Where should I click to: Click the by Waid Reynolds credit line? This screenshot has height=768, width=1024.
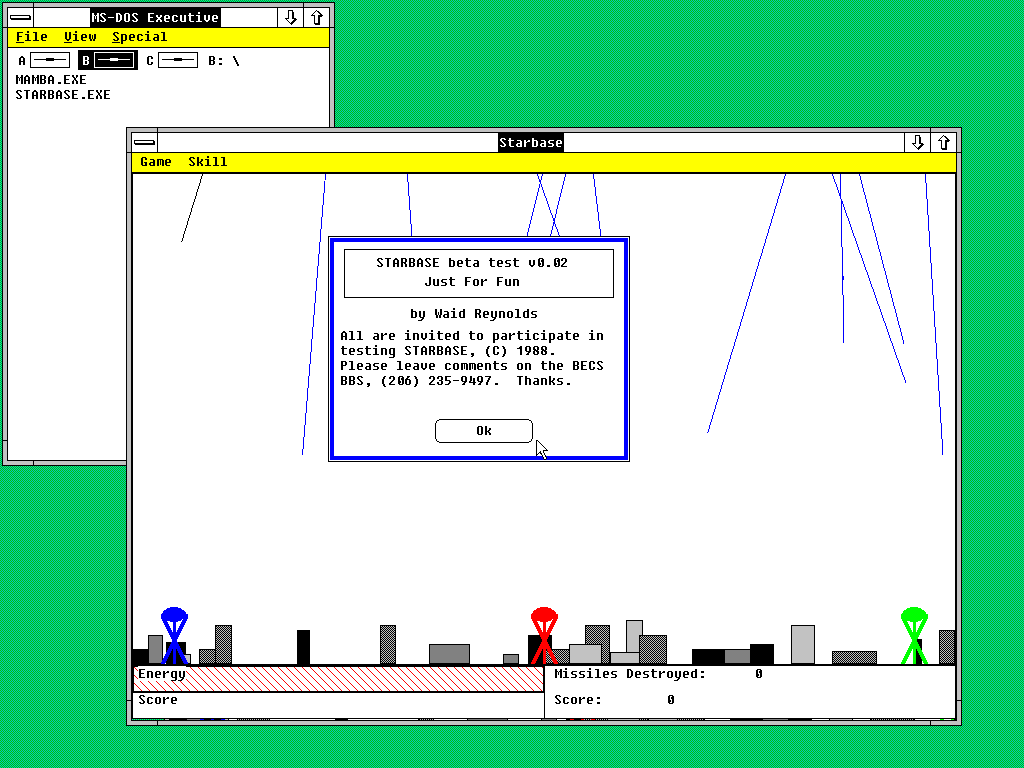tap(473, 314)
